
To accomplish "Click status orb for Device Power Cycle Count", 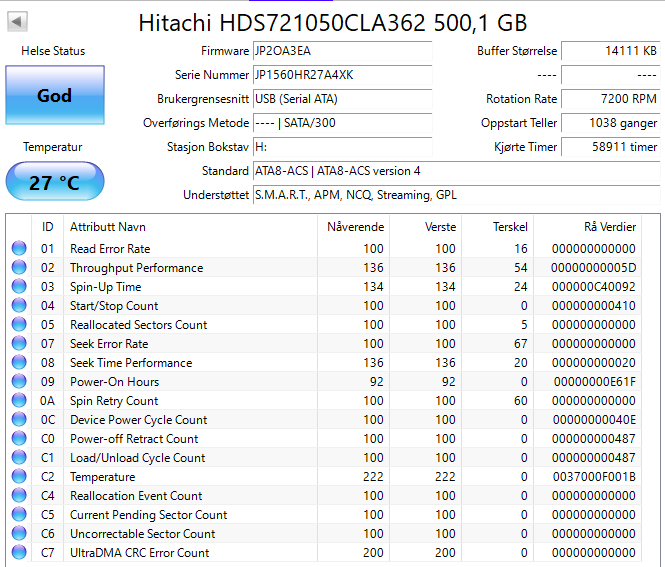I will (x=19, y=419).
